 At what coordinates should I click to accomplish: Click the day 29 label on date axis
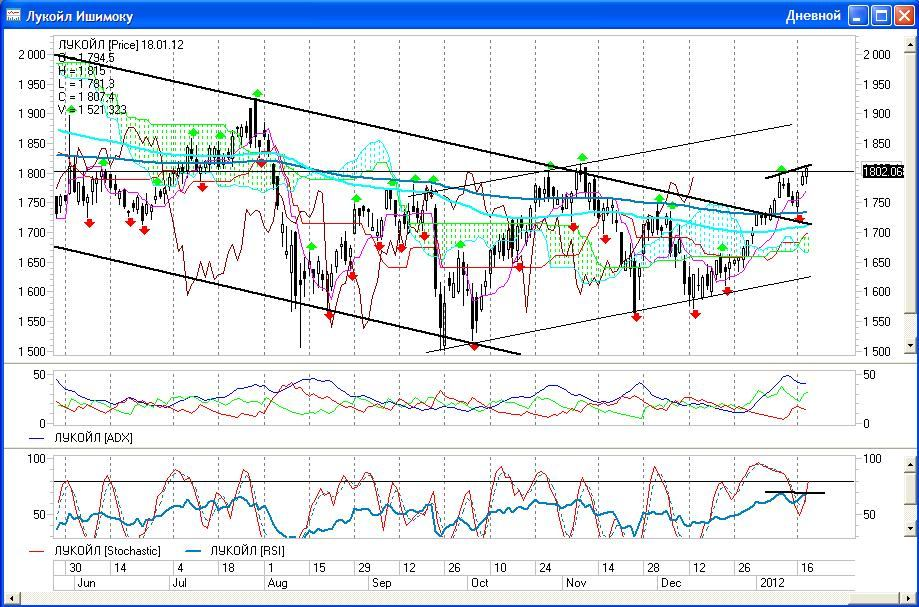364,568
